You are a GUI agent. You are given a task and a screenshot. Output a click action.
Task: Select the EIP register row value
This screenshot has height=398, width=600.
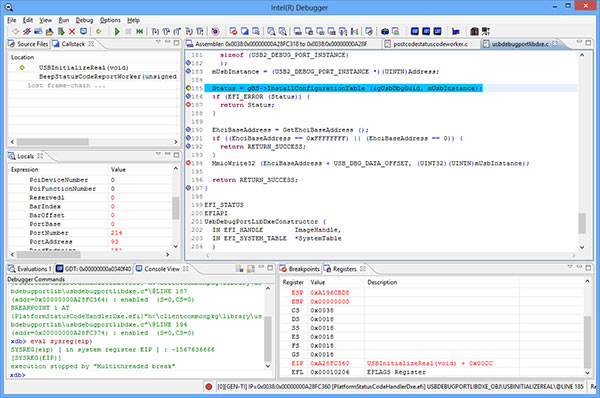pos(329,363)
